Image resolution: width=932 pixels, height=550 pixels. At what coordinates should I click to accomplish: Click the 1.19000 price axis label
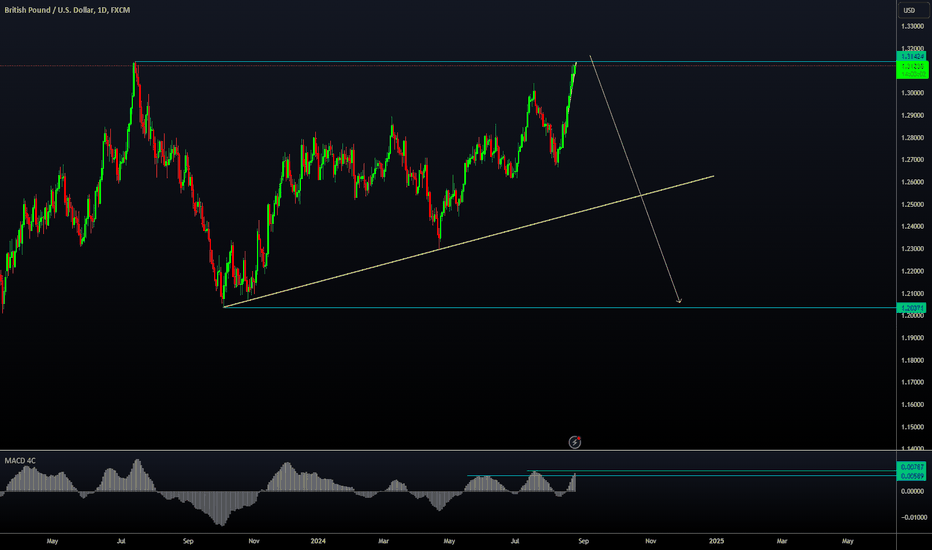(912, 338)
